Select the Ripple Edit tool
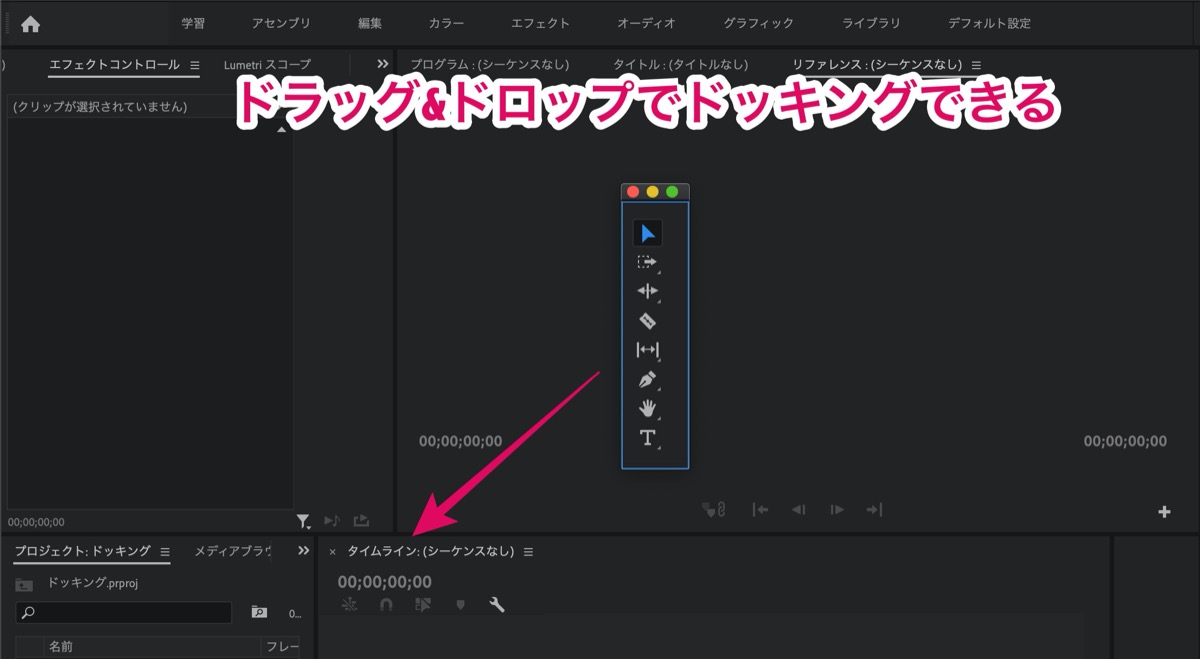This screenshot has width=1200, height=659. click(x=647, y=292)
